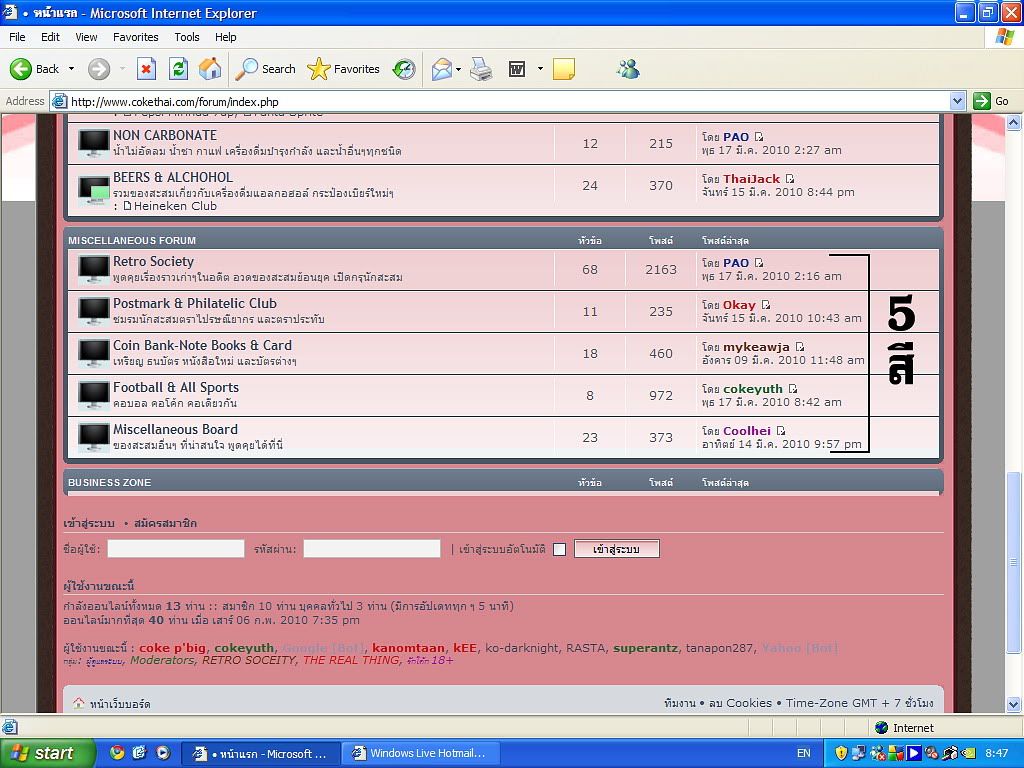The image size is (1024, 768).
Task: Click the Go button next to address bar
Action: [x=991, y=101]
